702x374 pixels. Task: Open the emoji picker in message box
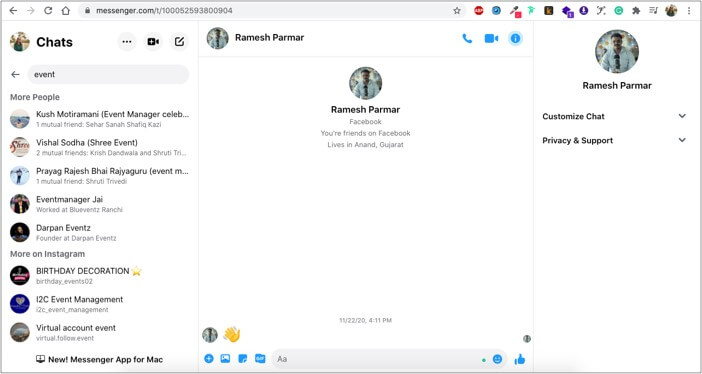tap(497, 359)
